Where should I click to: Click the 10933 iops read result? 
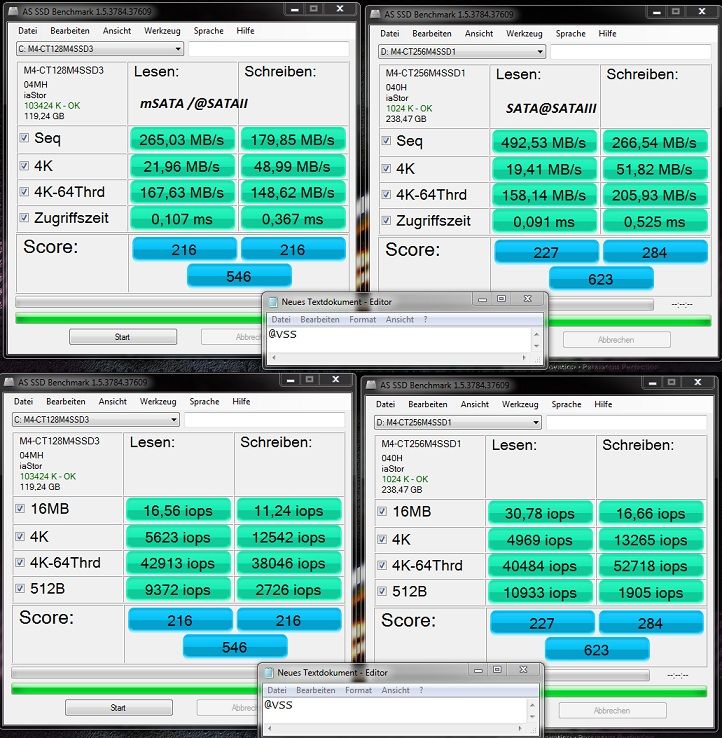coord(540,593)
